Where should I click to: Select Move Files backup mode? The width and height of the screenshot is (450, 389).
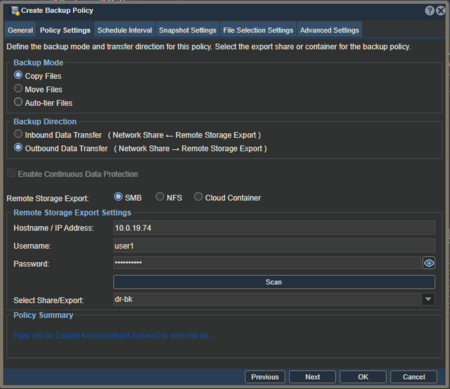(18, 88)
